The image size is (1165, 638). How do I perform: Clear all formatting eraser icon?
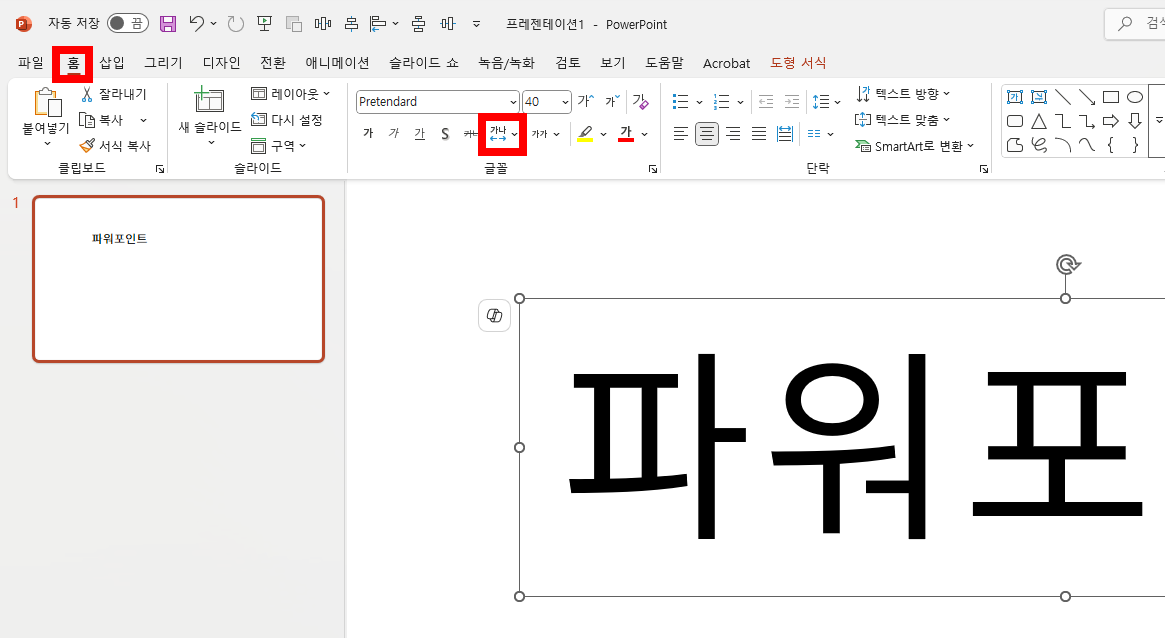tap(640, 101)
